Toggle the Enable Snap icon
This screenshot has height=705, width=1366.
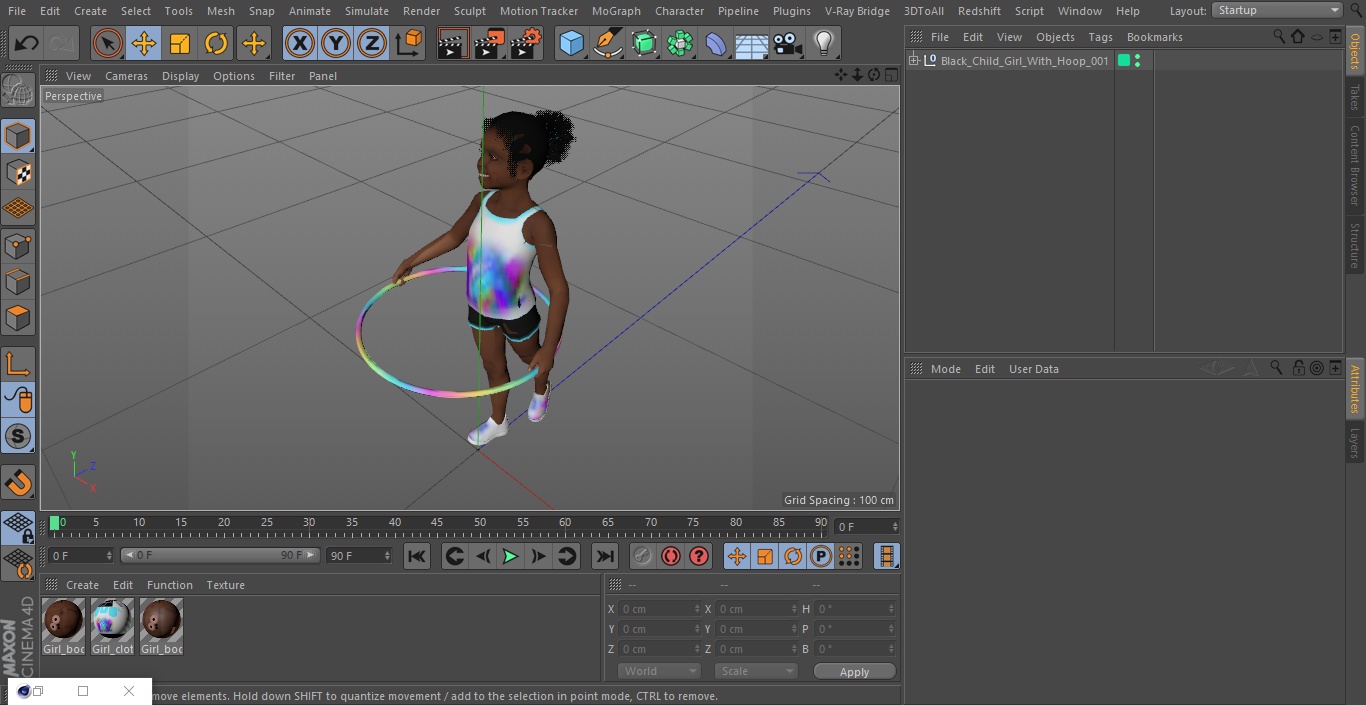[18, 436]
